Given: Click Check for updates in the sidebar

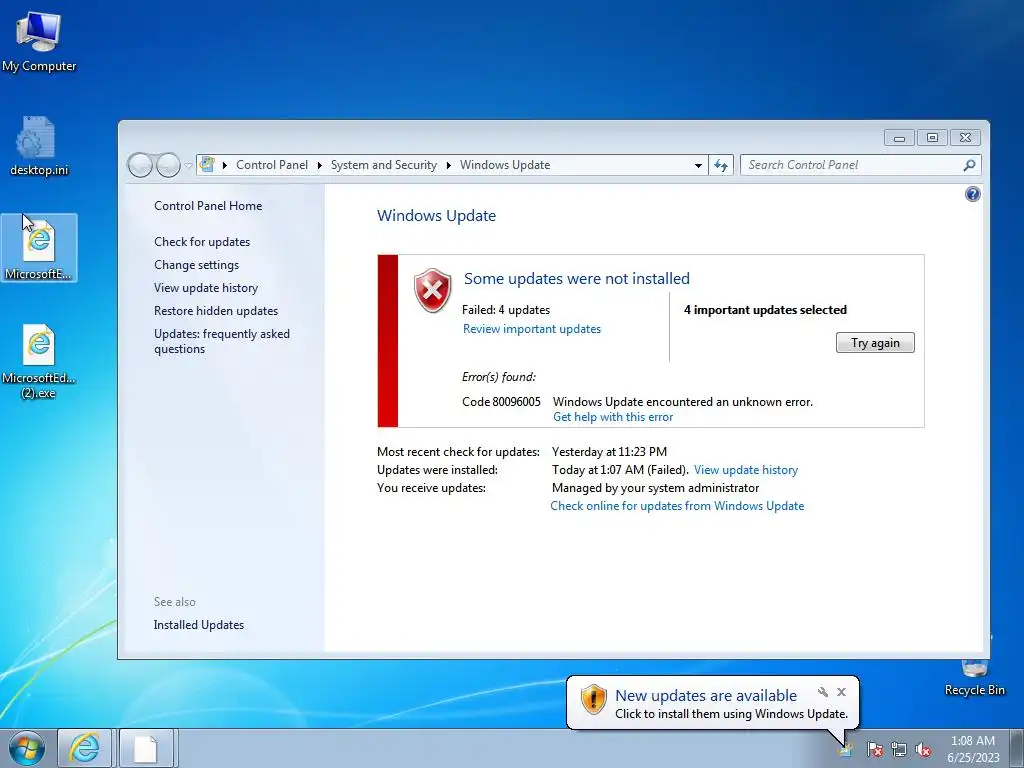Looking at the screenshot, I should coord(202,242).
